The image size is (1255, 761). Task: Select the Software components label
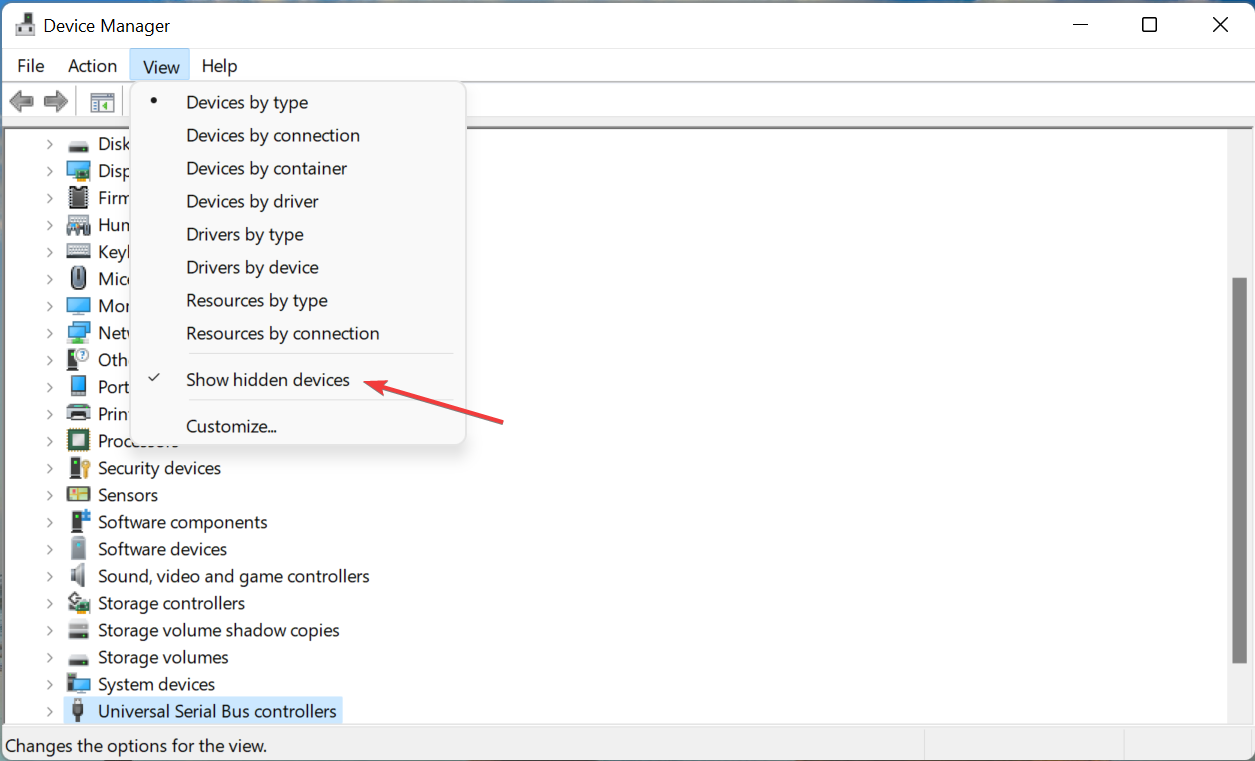coord(183,522)
